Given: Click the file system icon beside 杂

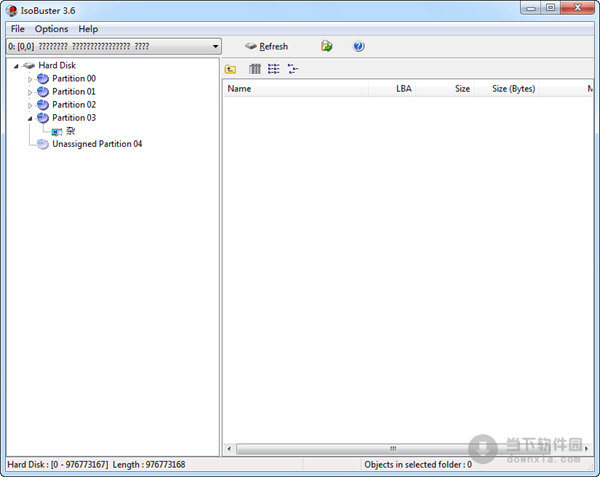Looking at the screenshot, I should pos(57,132).
